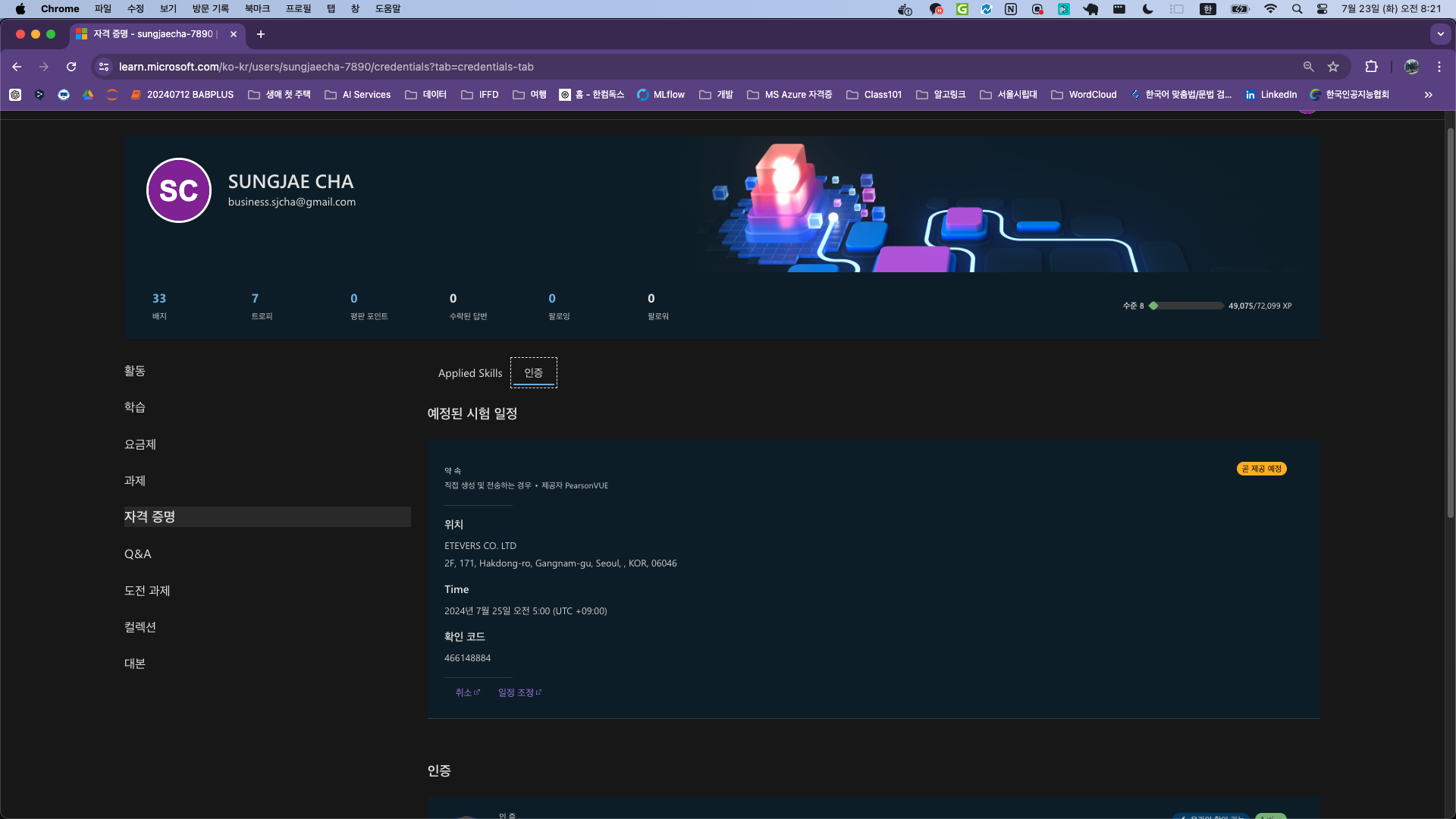Open 컬렉션 in the sidebar
The height and width of the screenshot is (819, 1456).
click(140, 627)
